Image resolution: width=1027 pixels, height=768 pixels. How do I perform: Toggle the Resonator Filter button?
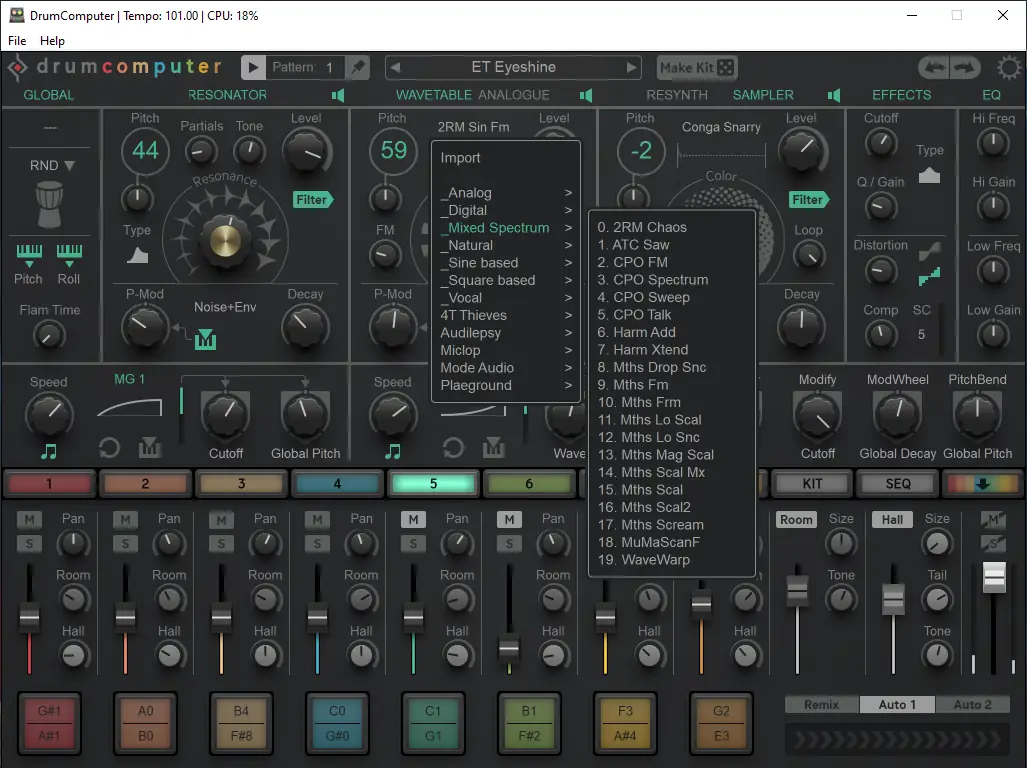[312, 199]
